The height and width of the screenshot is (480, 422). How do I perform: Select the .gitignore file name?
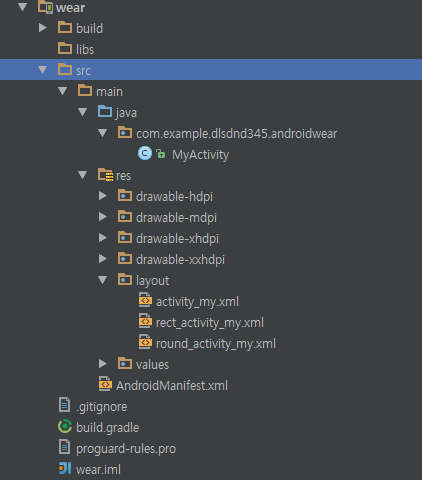point(102,407)
